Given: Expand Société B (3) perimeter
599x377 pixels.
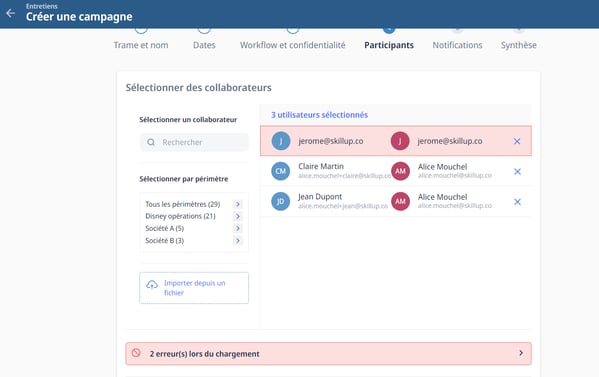Looking at the screenshot, I should coord(238,241).
